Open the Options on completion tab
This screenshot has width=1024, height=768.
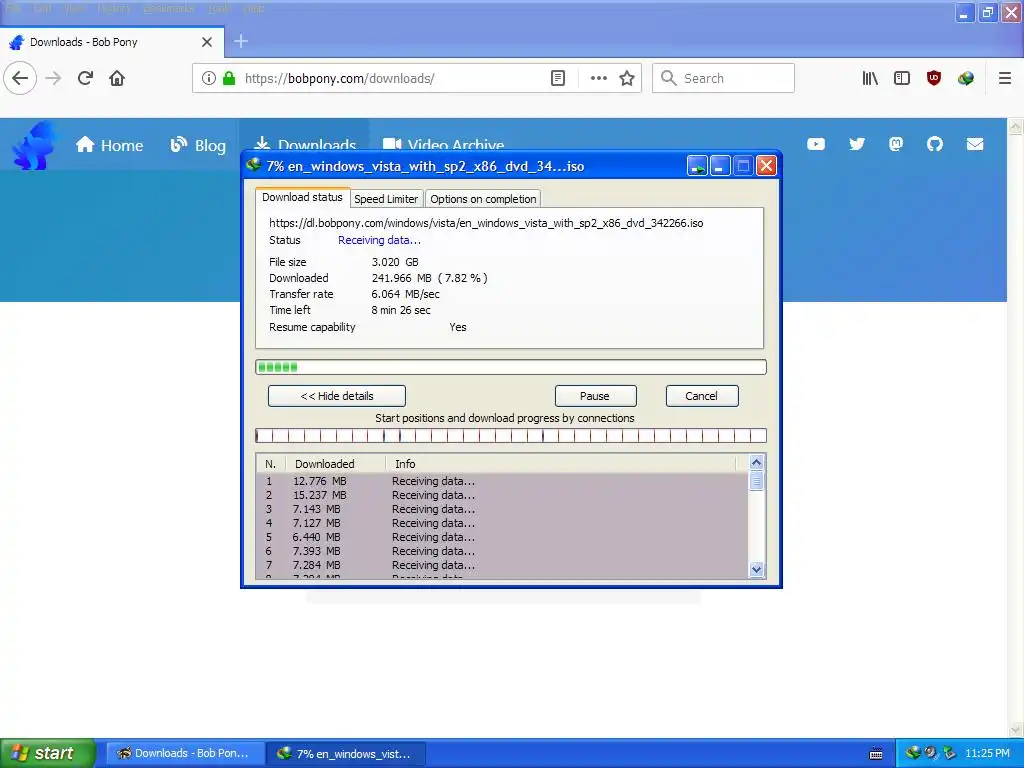pos(483,199)
